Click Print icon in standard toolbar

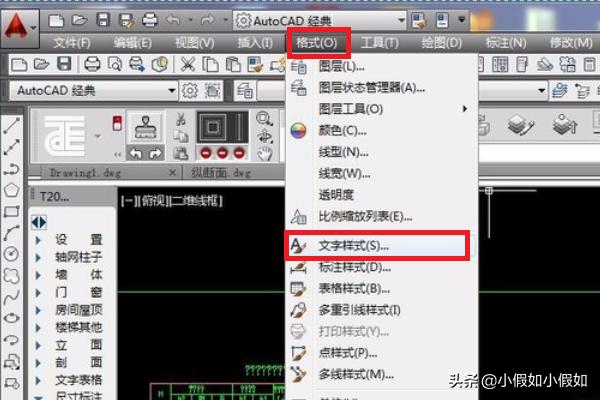point(92,64)
